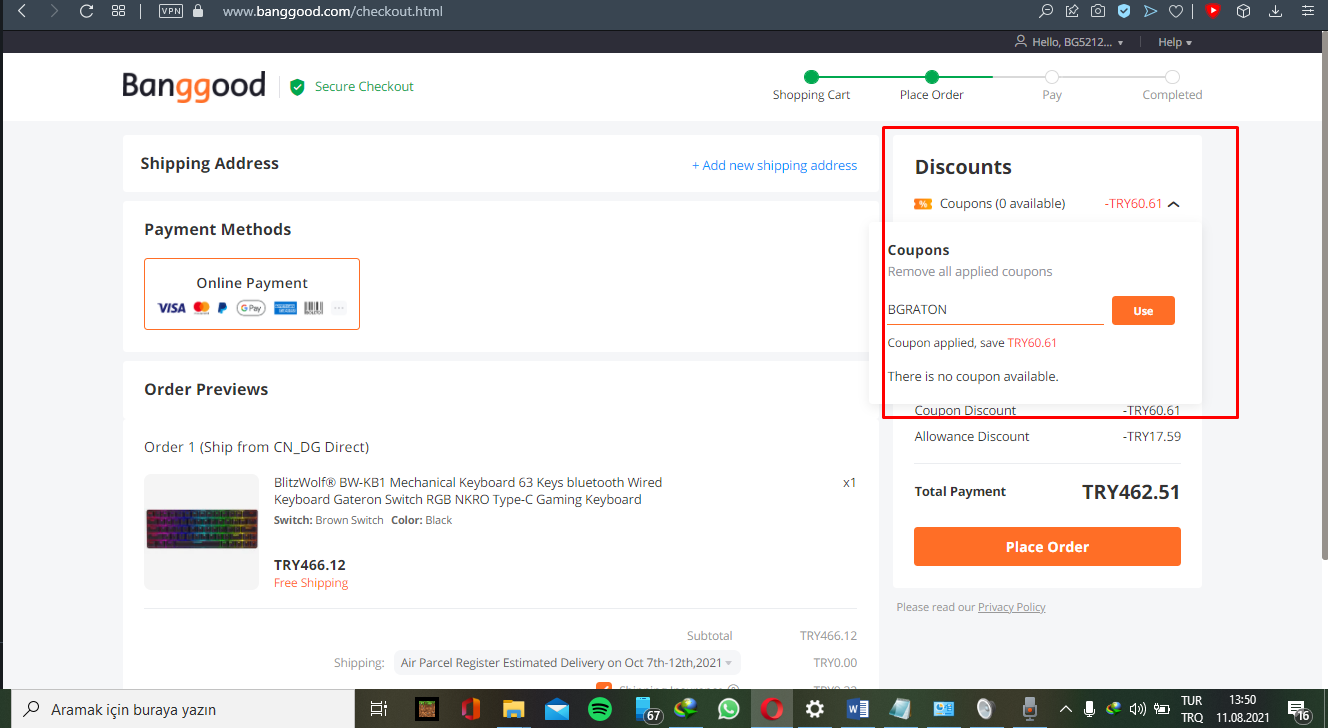Open the browser downloads icon
Screen dimensions: 1328x728
pyautogui.click(x=1275, y=12)
